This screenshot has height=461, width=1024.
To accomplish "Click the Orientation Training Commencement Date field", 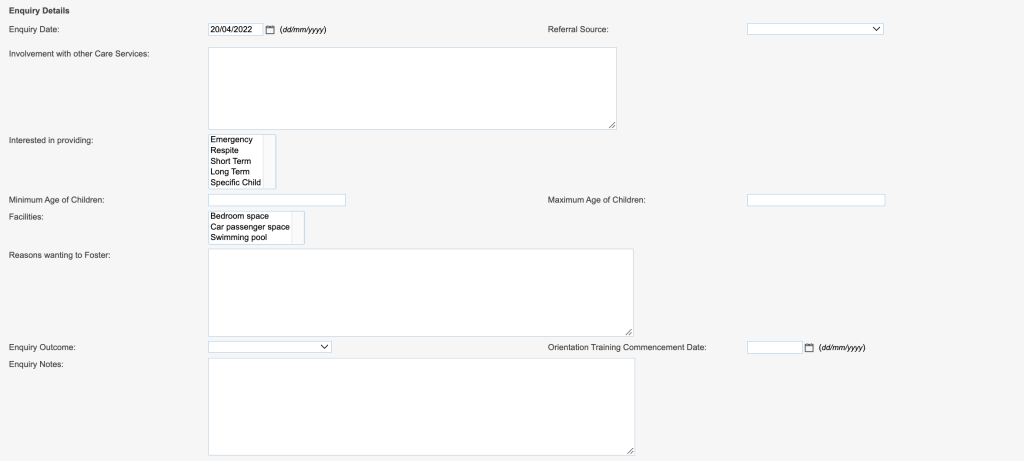I will [x=775, y=347].
